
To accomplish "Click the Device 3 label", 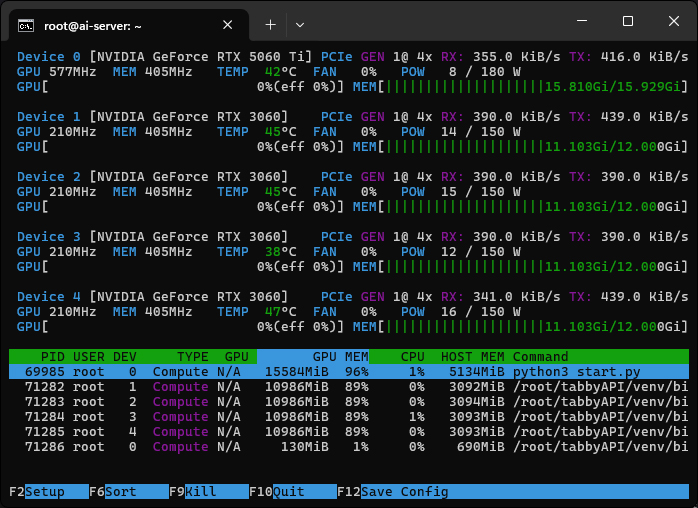I will pyautogui.click(x=49, y=237).
